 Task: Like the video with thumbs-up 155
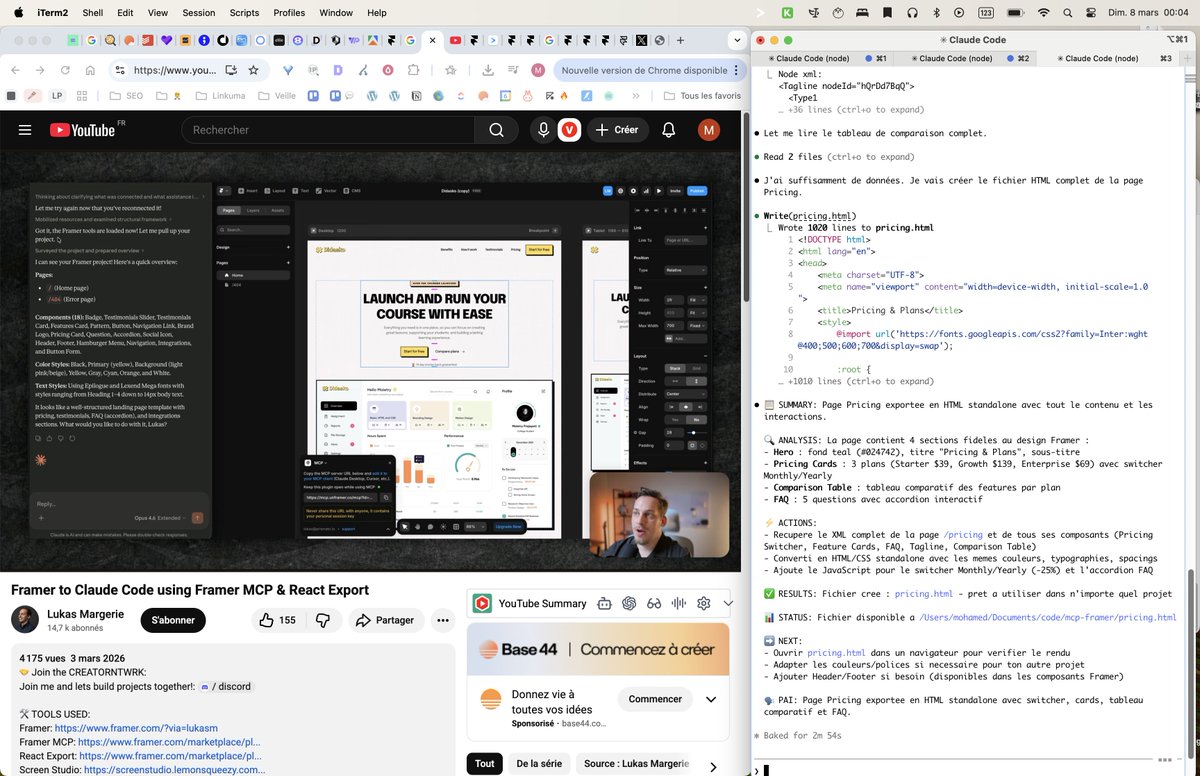(x=277, y=620)
